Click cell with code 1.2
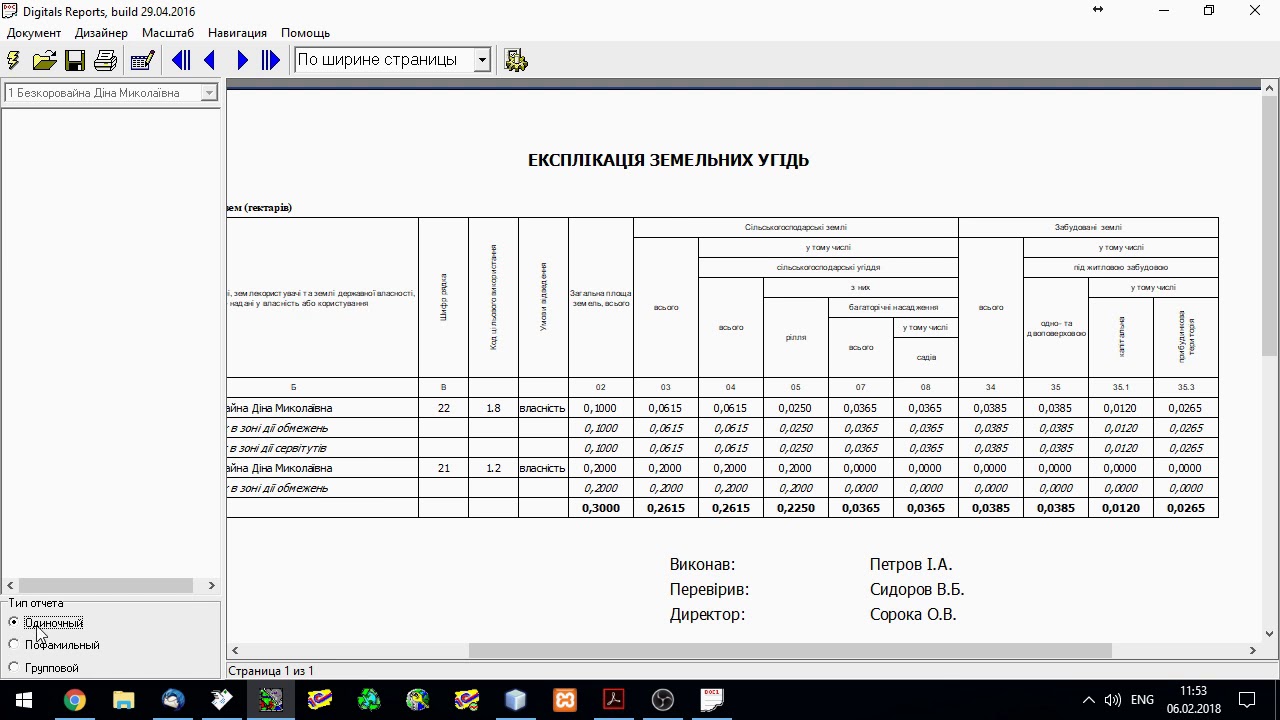 [x=493, y=468]
